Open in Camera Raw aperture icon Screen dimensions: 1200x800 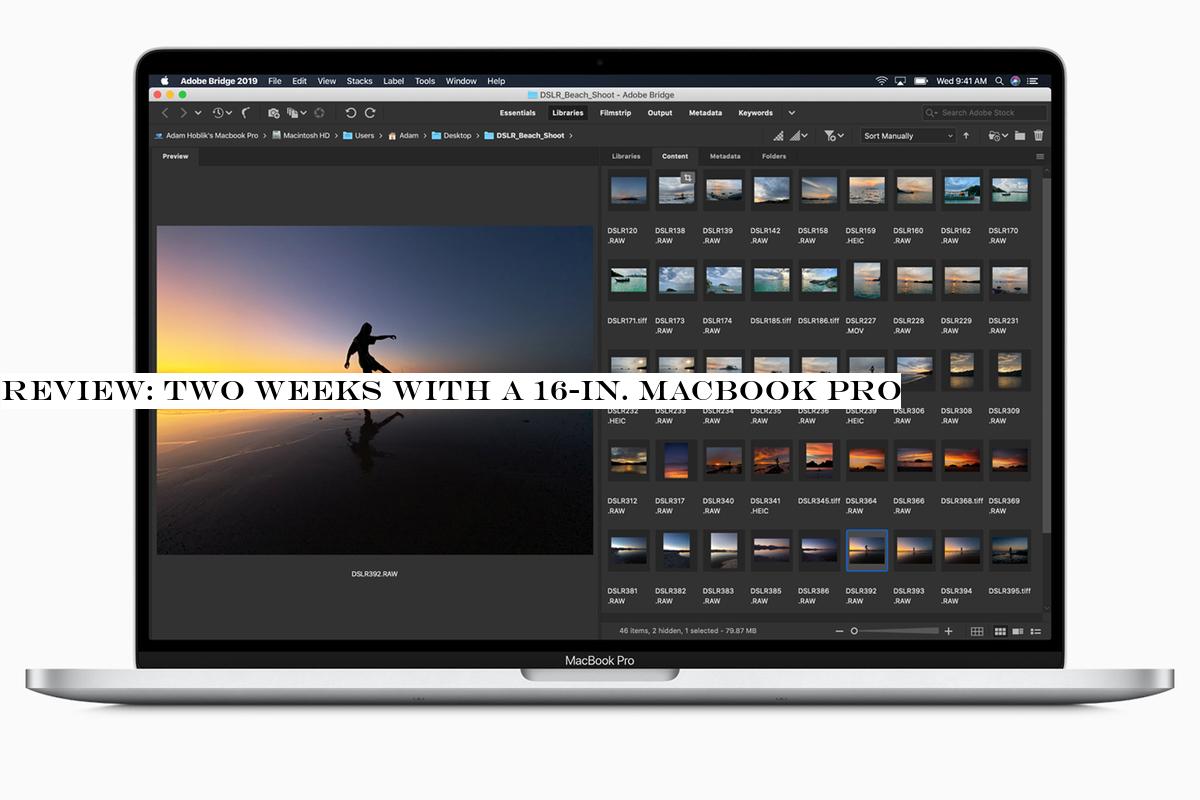[319, 113]
